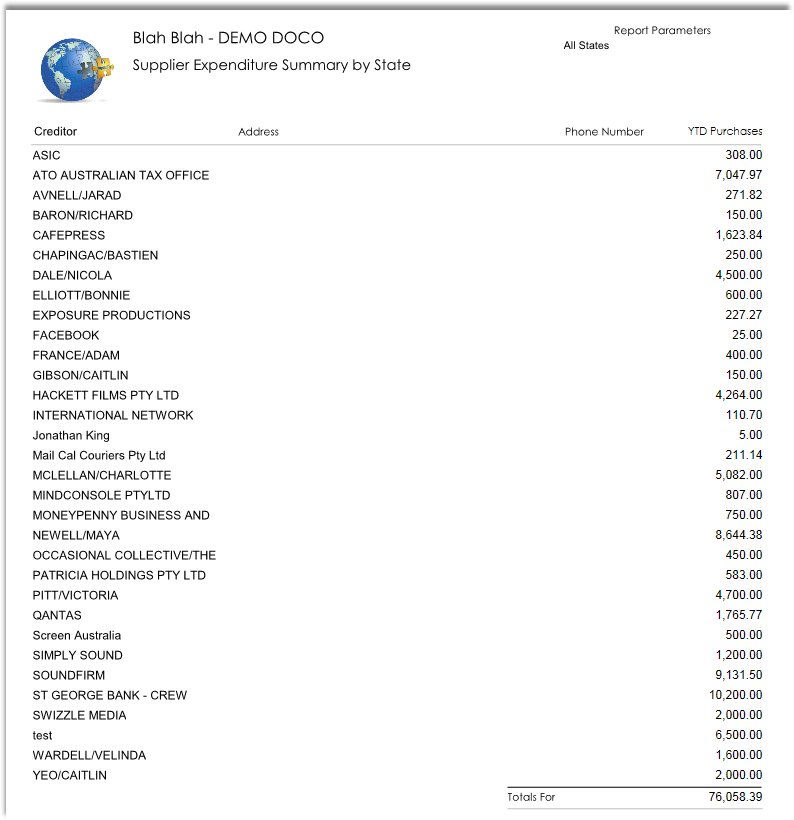Screen dimensions: 794x820
Task: Click the test row amount 6,500.00
Action: click(x=739, y=735)
